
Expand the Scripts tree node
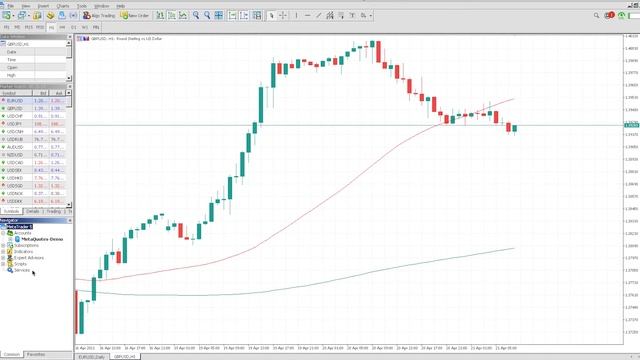[3, 264]
